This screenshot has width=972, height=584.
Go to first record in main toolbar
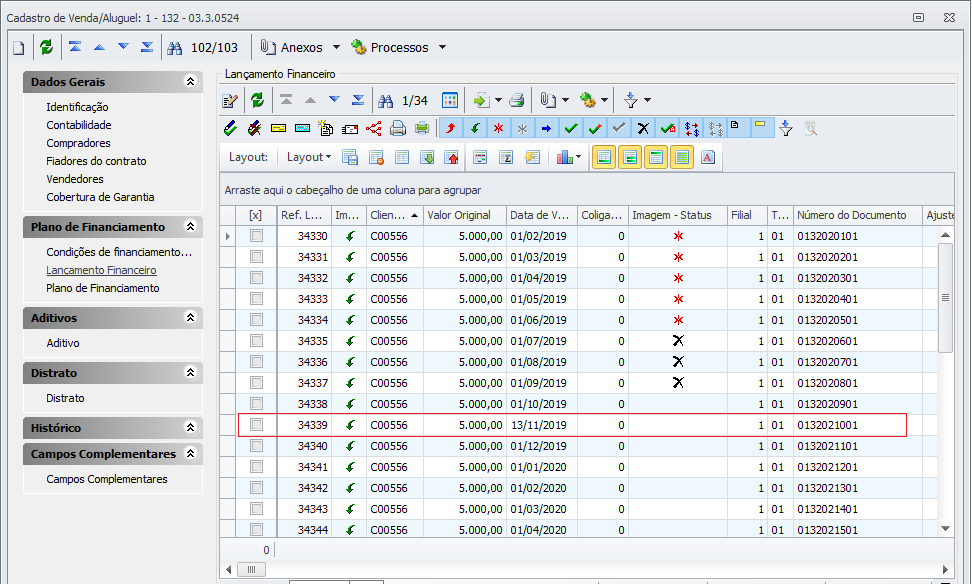coord(75,47)
